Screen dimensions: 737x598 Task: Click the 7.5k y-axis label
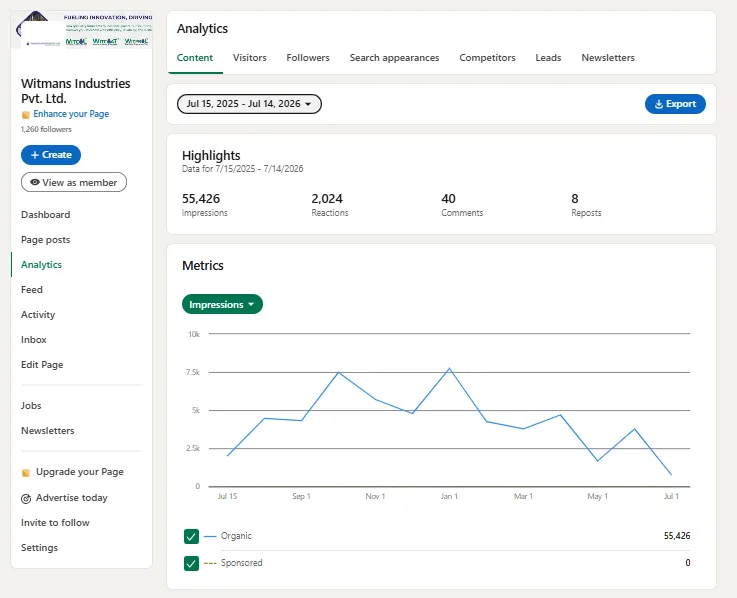(x=193, y=372)
